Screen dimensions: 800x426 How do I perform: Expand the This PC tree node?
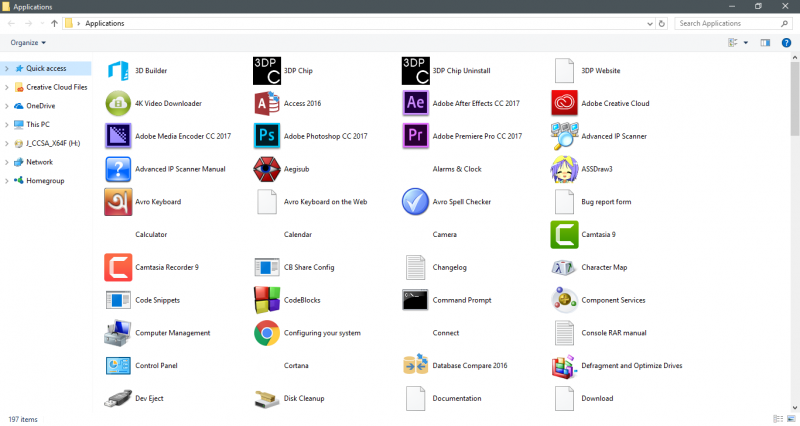point(6,124)
